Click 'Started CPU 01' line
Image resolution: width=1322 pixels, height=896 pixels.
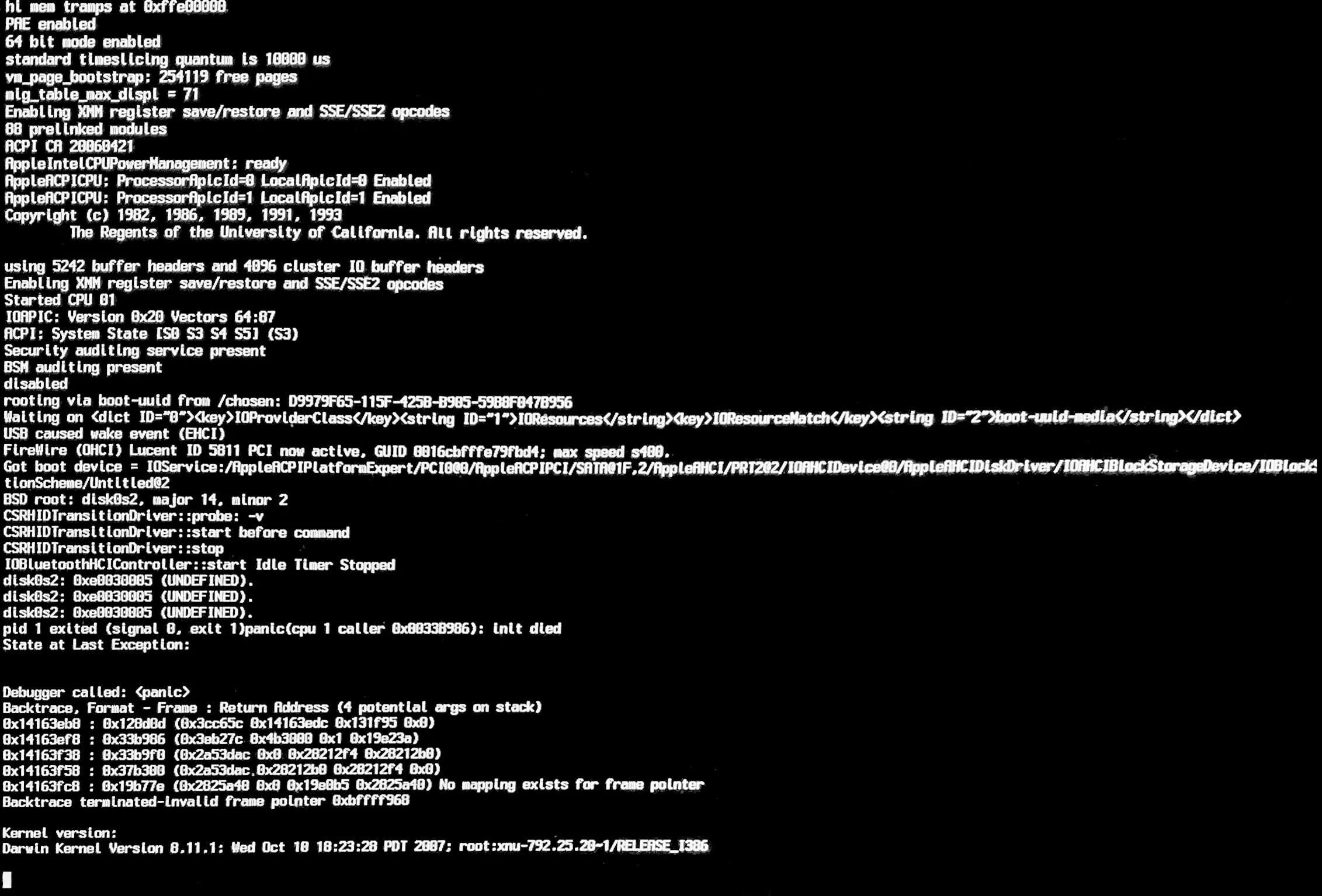coord(60,300)
